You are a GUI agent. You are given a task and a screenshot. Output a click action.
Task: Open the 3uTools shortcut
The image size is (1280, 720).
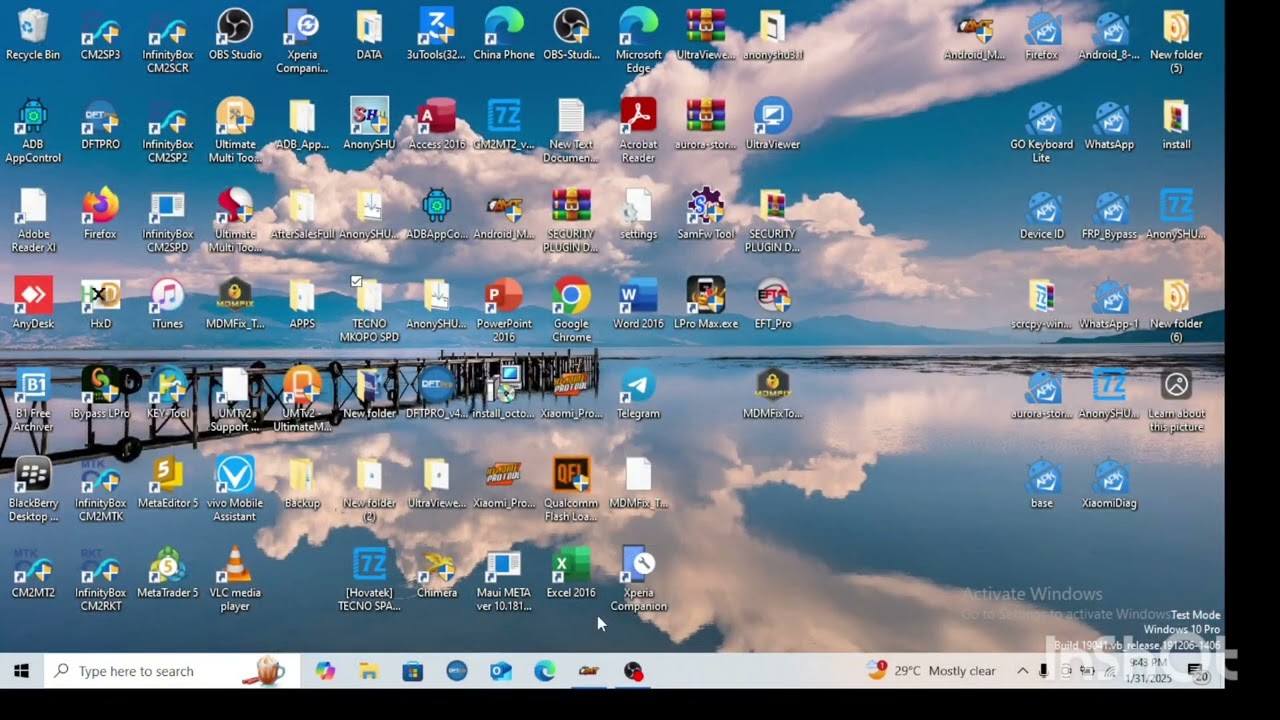coord(436,34)
